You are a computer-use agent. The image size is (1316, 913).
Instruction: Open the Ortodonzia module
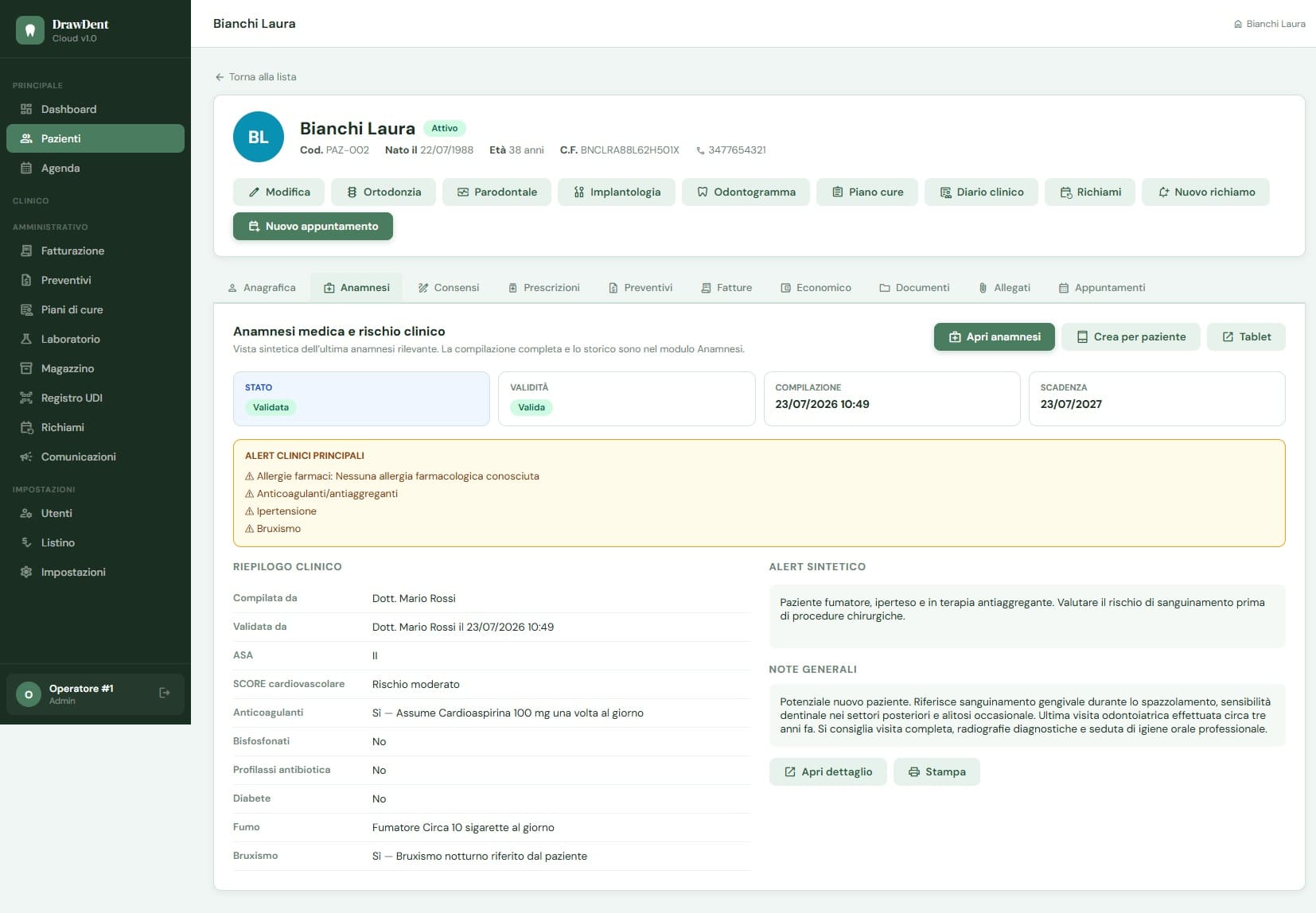pyautogui.click(x=384, y=192)
